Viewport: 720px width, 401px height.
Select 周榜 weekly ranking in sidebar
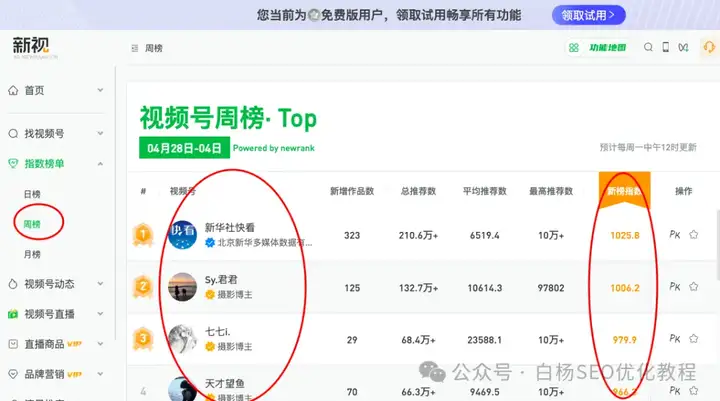pyautogui.click(x=32, y=224)
